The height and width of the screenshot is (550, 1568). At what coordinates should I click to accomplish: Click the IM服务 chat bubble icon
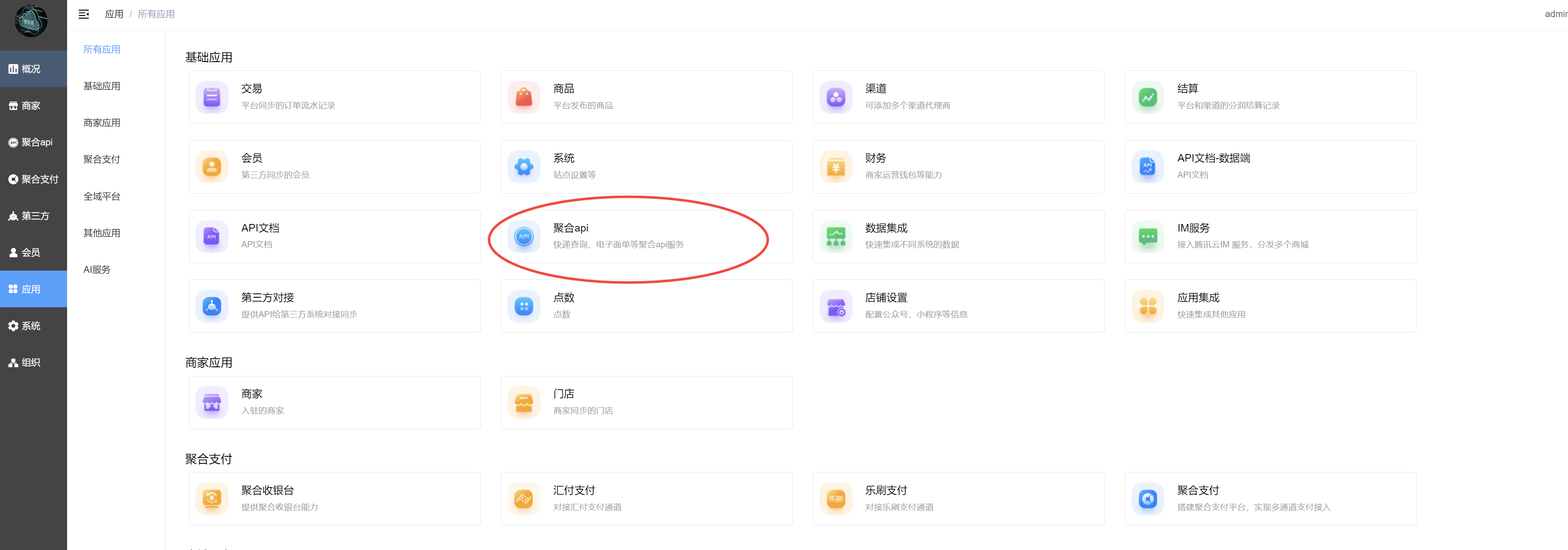[x=1148, y=236]
